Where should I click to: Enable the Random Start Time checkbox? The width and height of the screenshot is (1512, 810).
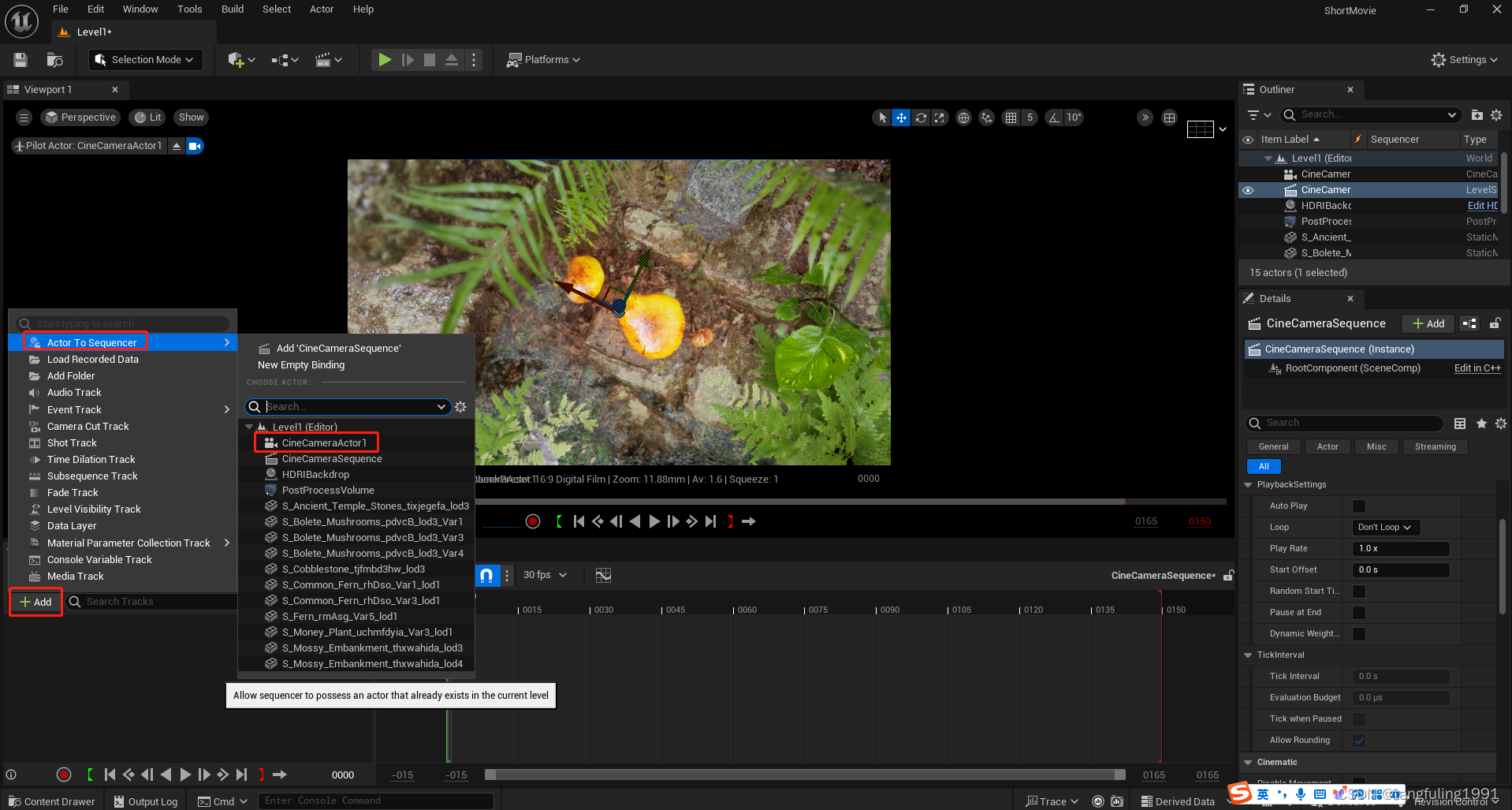(1359, 592)
